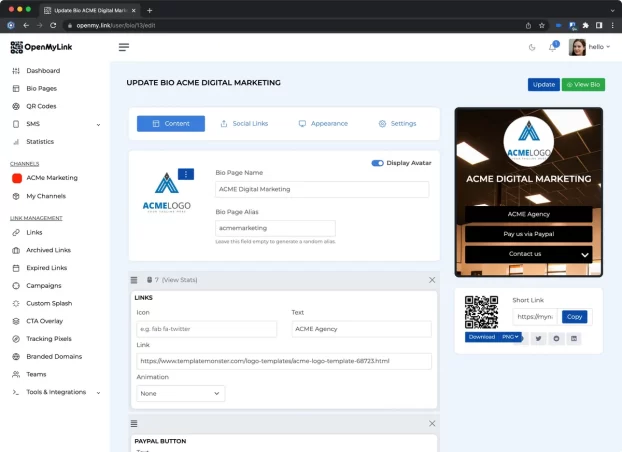Open My Channels
The width and height of the screenshot is (622, 452).
46,196
